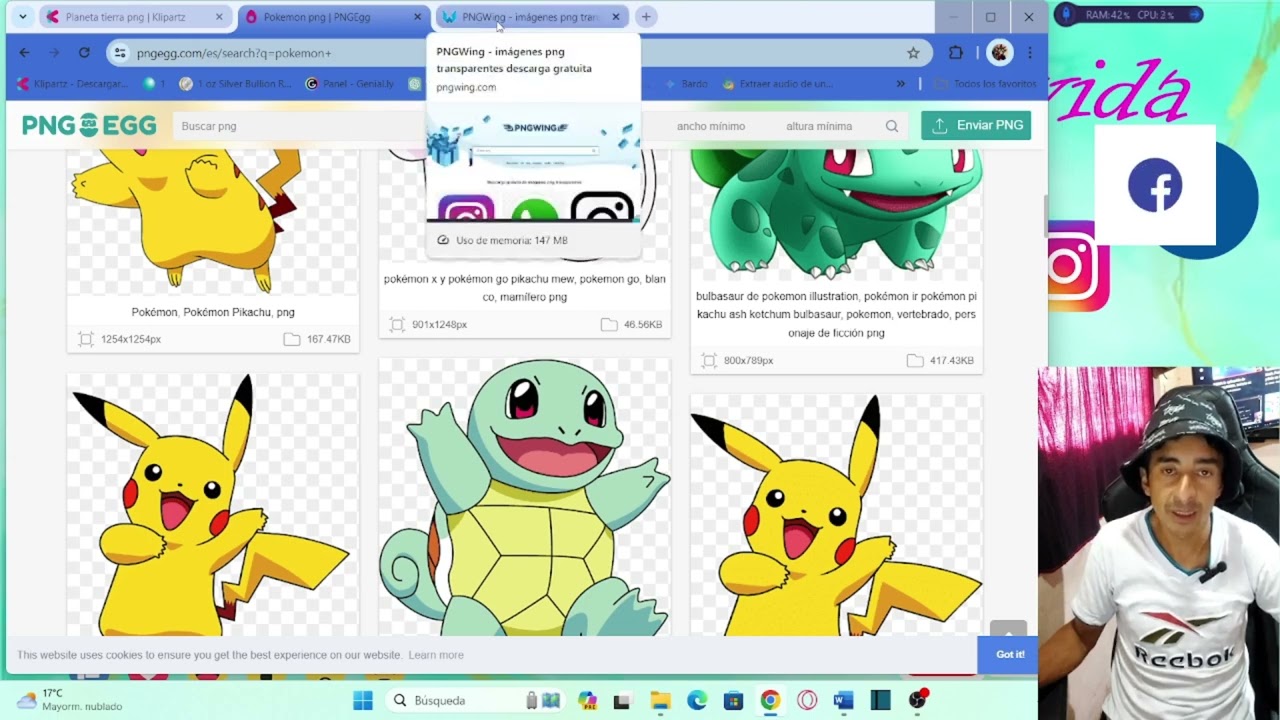The height and width of the screenshot is (720, 1280).
Task: Open the green Bulbasaur illustration thumbnail
Action: coord(837,214)
